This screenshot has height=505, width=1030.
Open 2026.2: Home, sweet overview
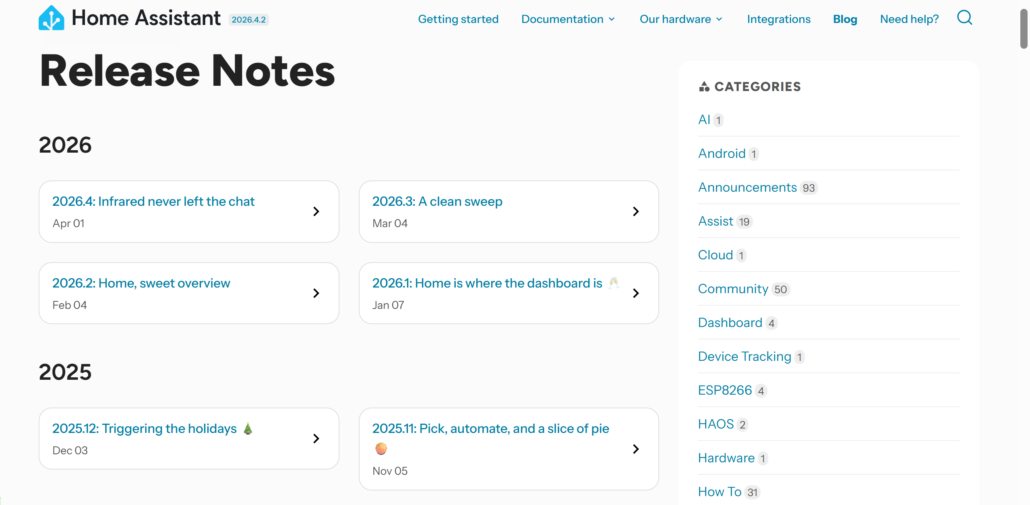point(141,283)
